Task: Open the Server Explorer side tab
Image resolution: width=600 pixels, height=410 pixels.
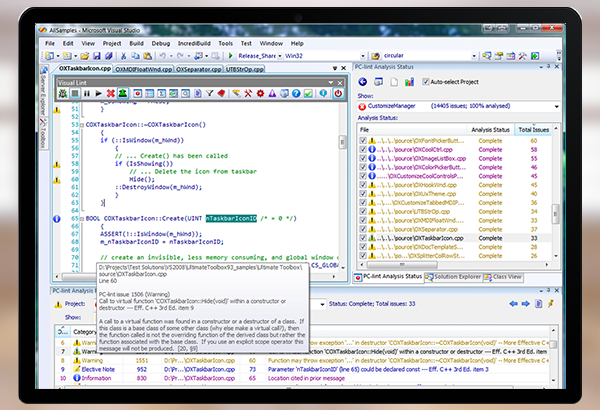Action: [43, 91]
